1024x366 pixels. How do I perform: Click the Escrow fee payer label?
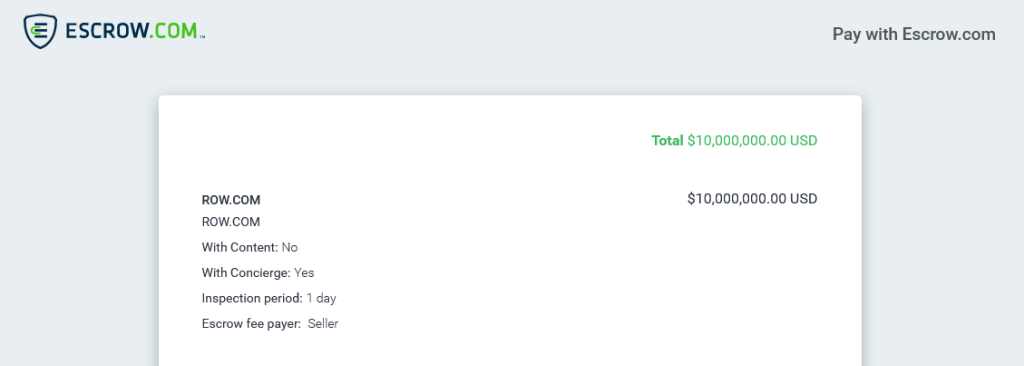point(251,324)
